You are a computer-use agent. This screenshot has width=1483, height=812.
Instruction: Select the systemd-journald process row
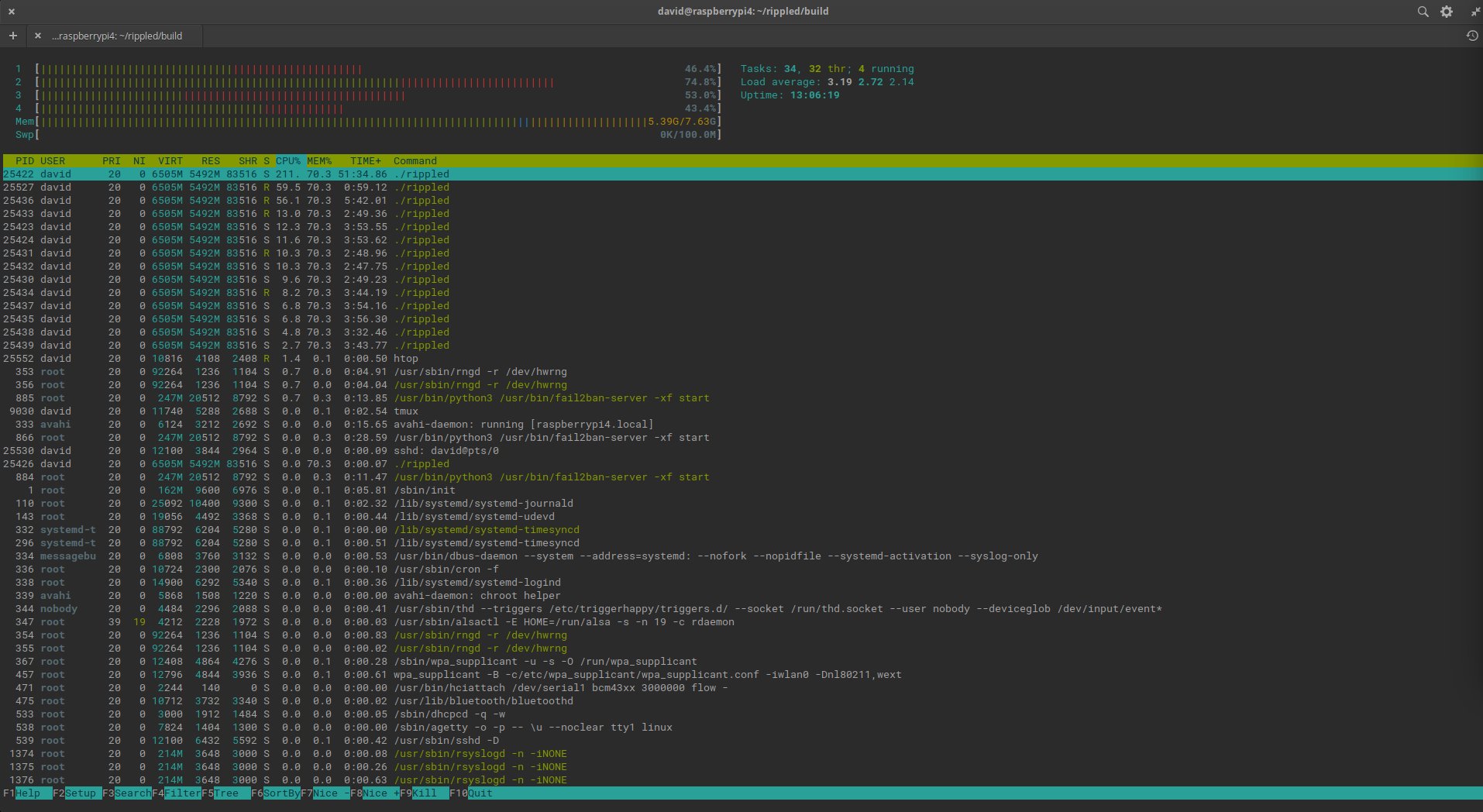(x=741, y=504)
